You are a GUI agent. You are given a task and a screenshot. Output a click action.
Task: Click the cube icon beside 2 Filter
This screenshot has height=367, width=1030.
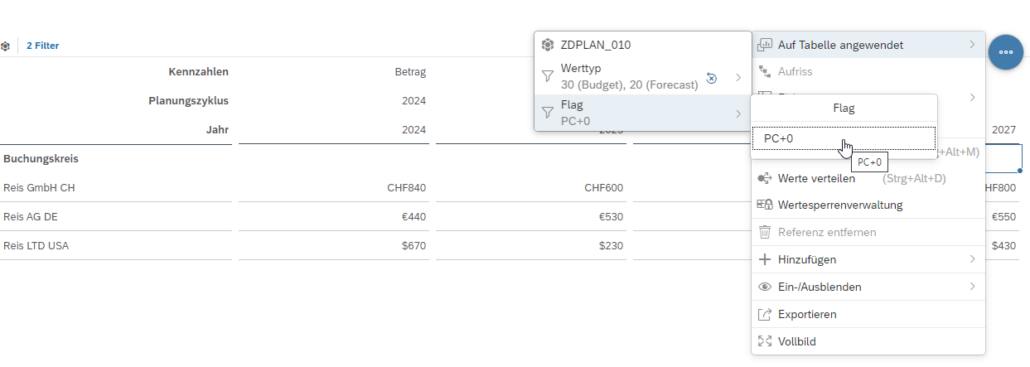(x=5, y=46)
